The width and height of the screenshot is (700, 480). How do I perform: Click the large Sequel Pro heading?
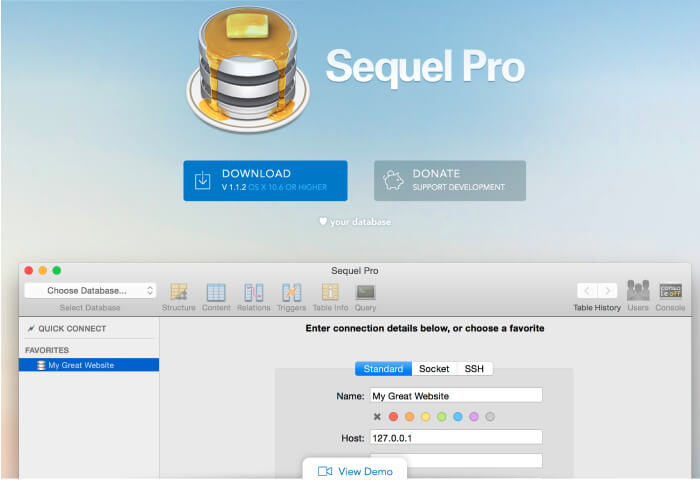[x=425, y=67]
